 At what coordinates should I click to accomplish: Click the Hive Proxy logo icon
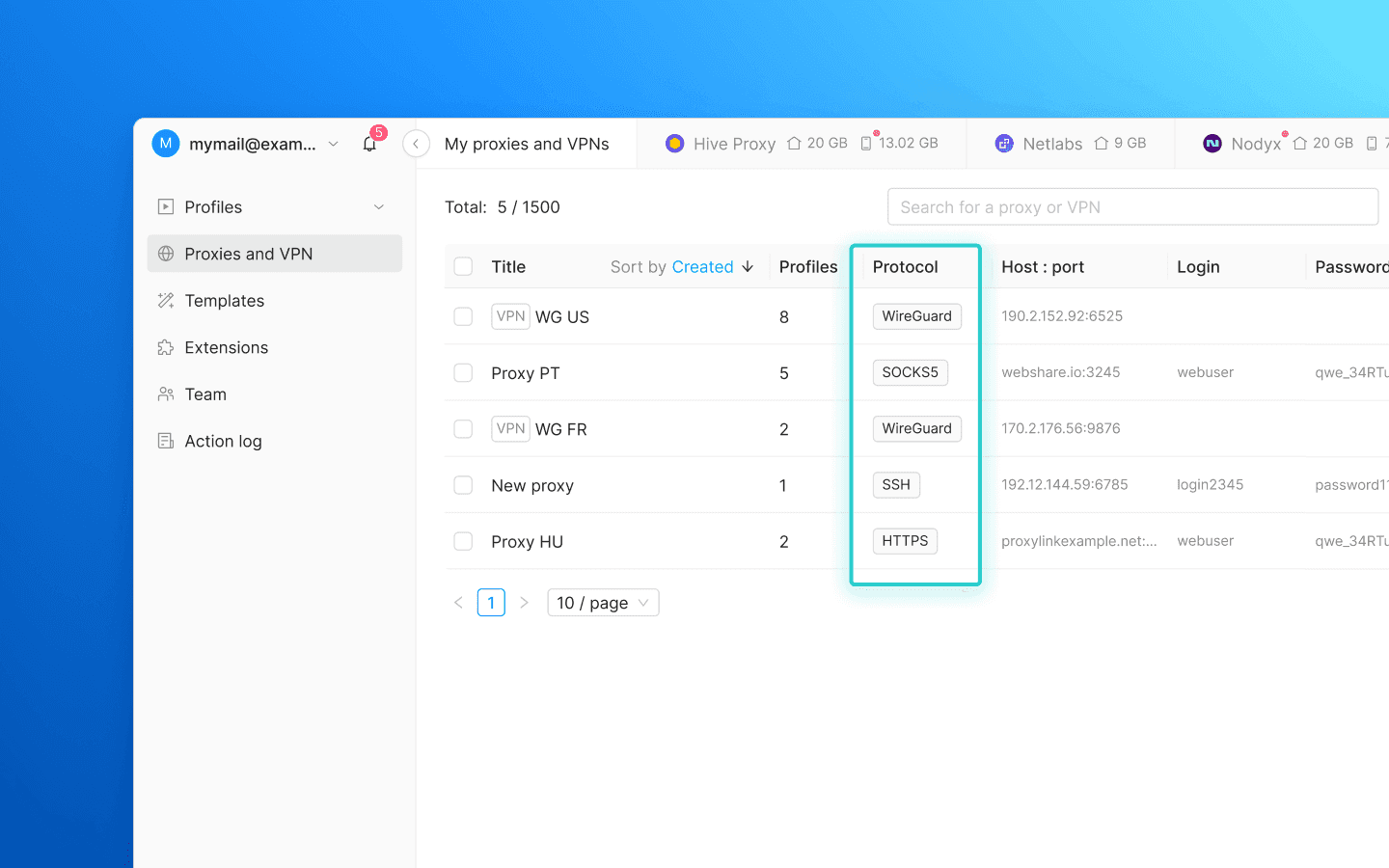[675, 144]
